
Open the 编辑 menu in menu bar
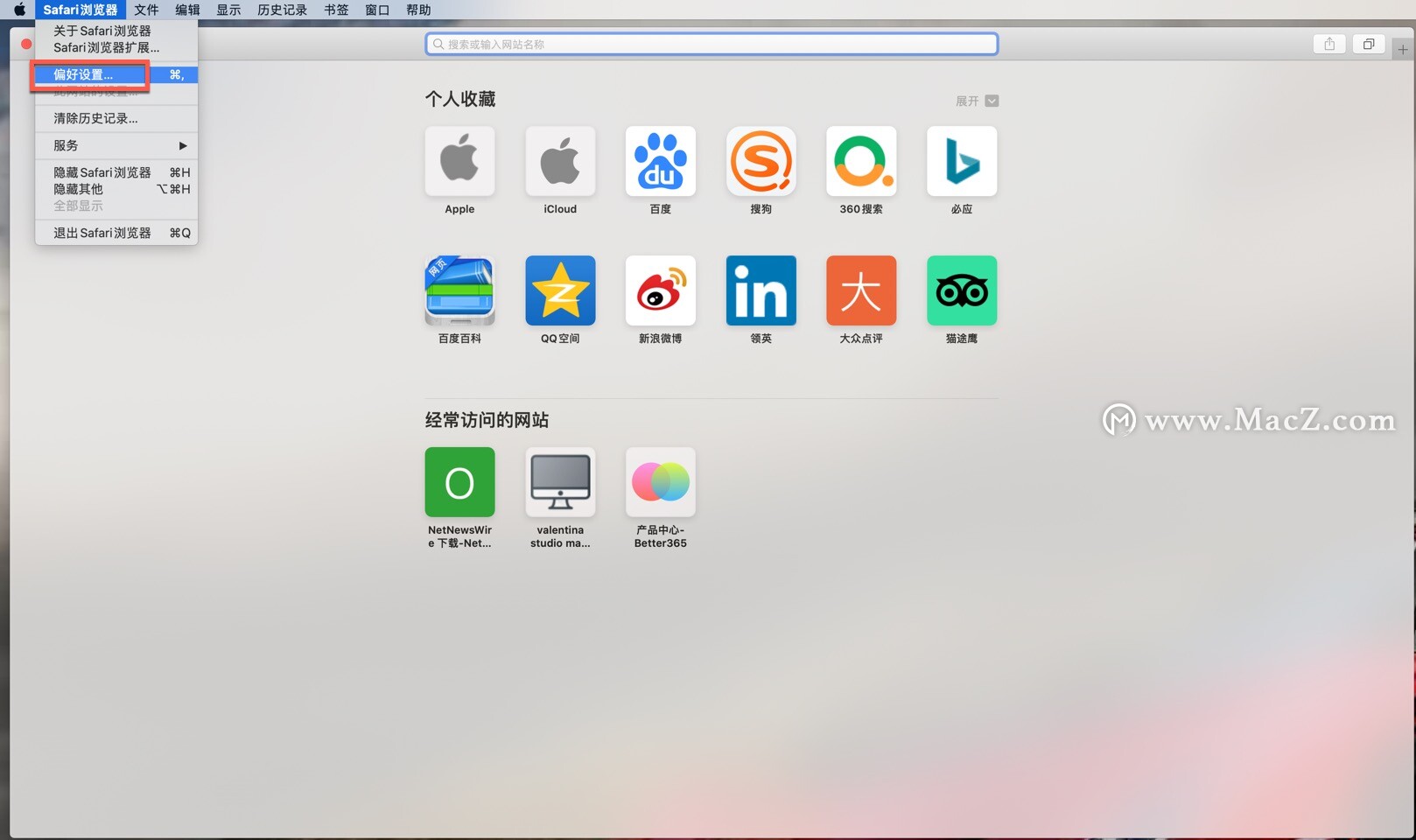click(187, 10)
